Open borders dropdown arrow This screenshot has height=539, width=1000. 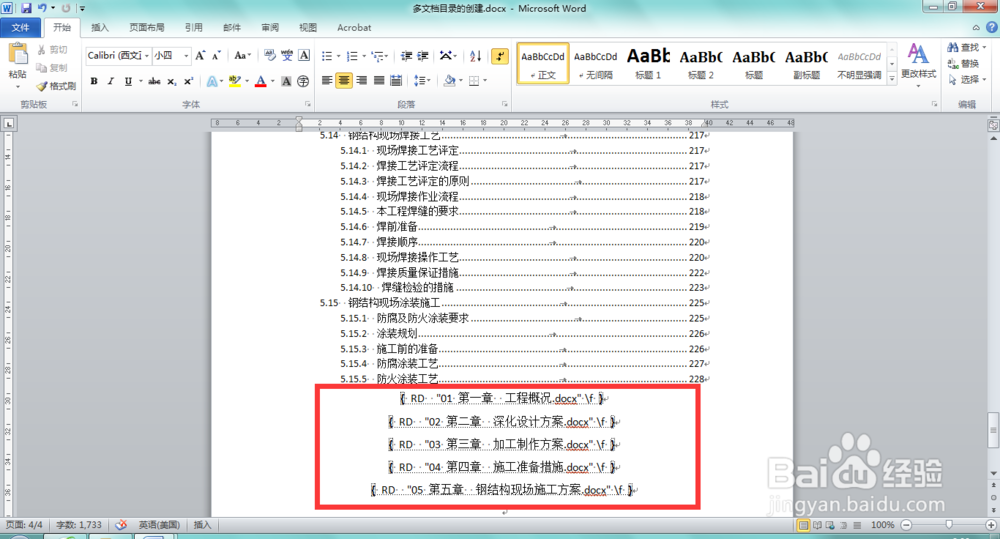pos(485,80)
